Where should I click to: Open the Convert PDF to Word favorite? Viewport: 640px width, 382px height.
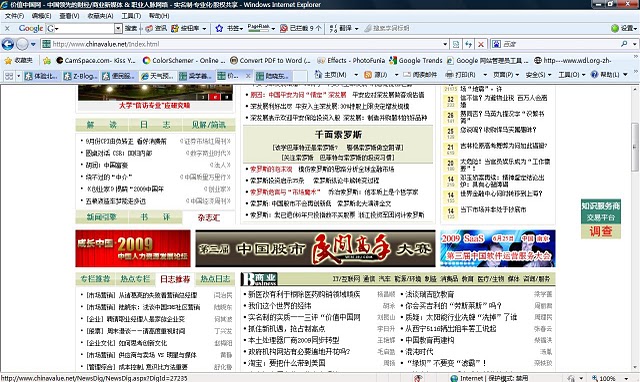(270, 60)
